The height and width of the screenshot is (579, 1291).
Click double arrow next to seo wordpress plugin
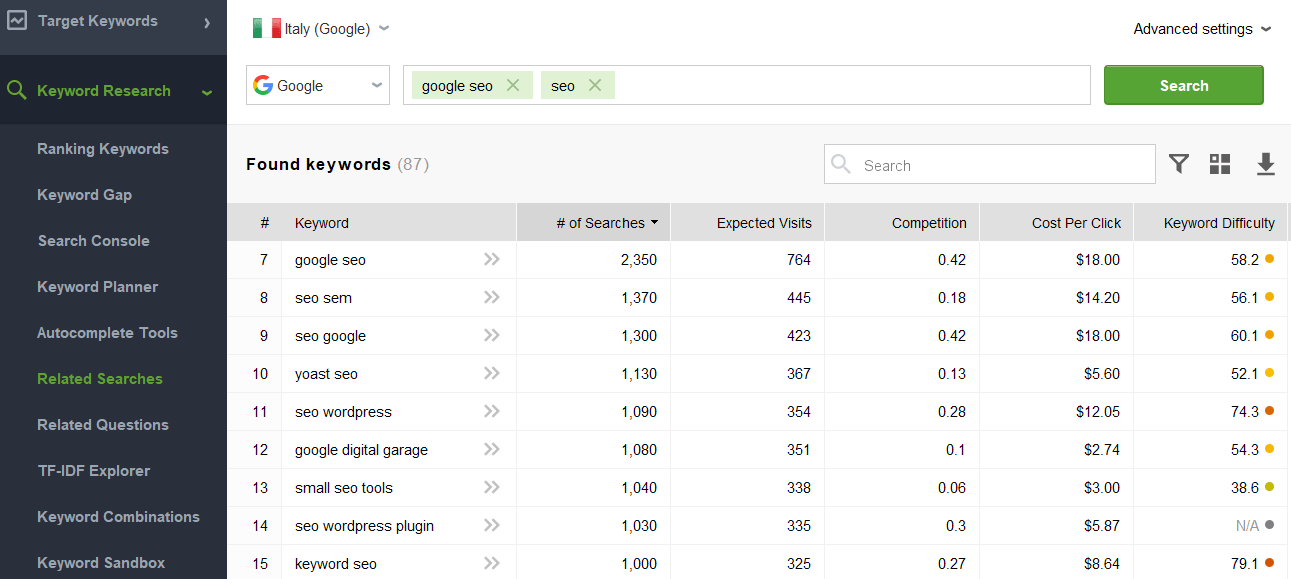click(x=491, y=525)
